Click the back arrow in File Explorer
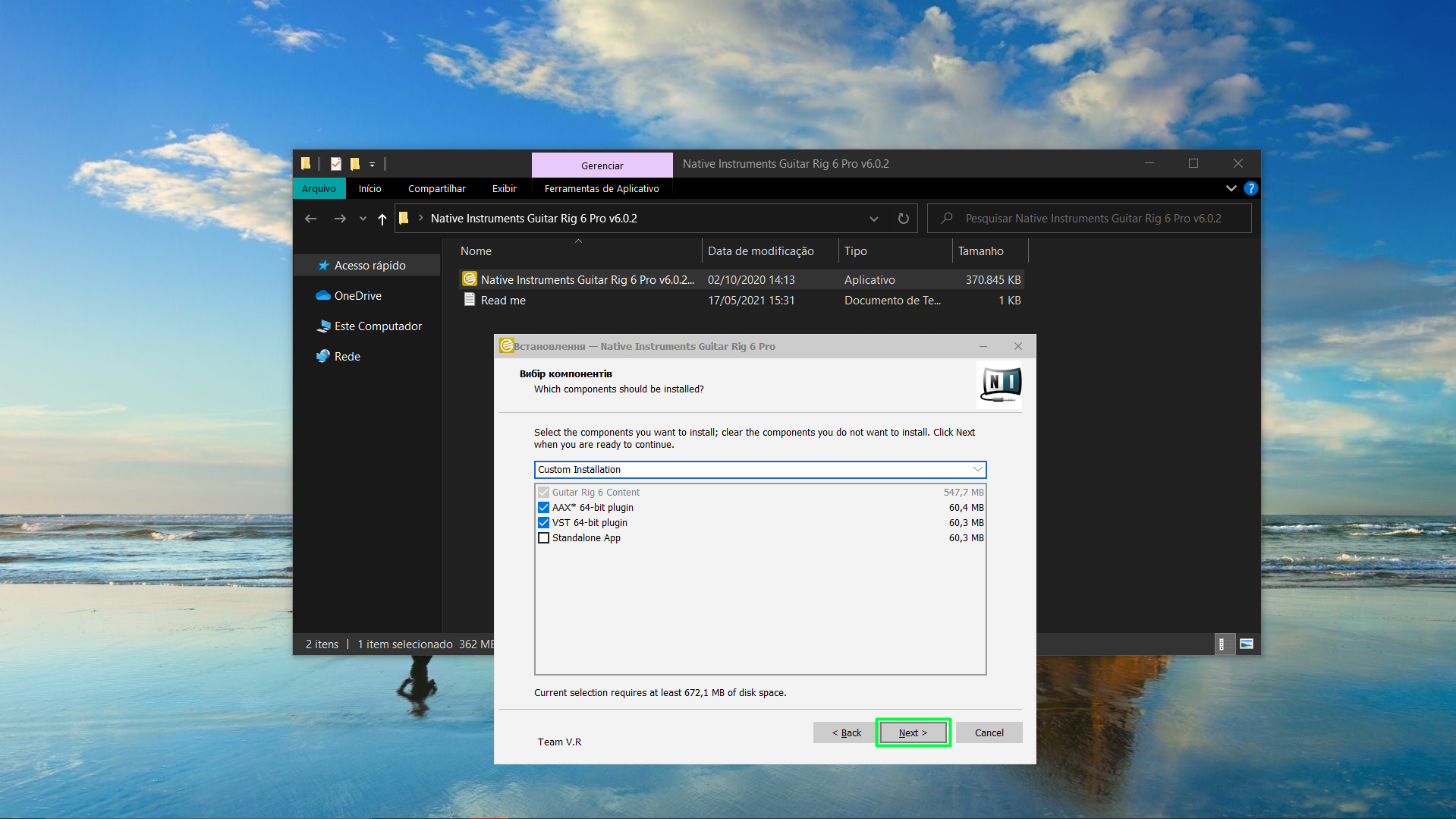Viewport: 1456px width, 819px height. pyautogui.click(x=310, y=219)
